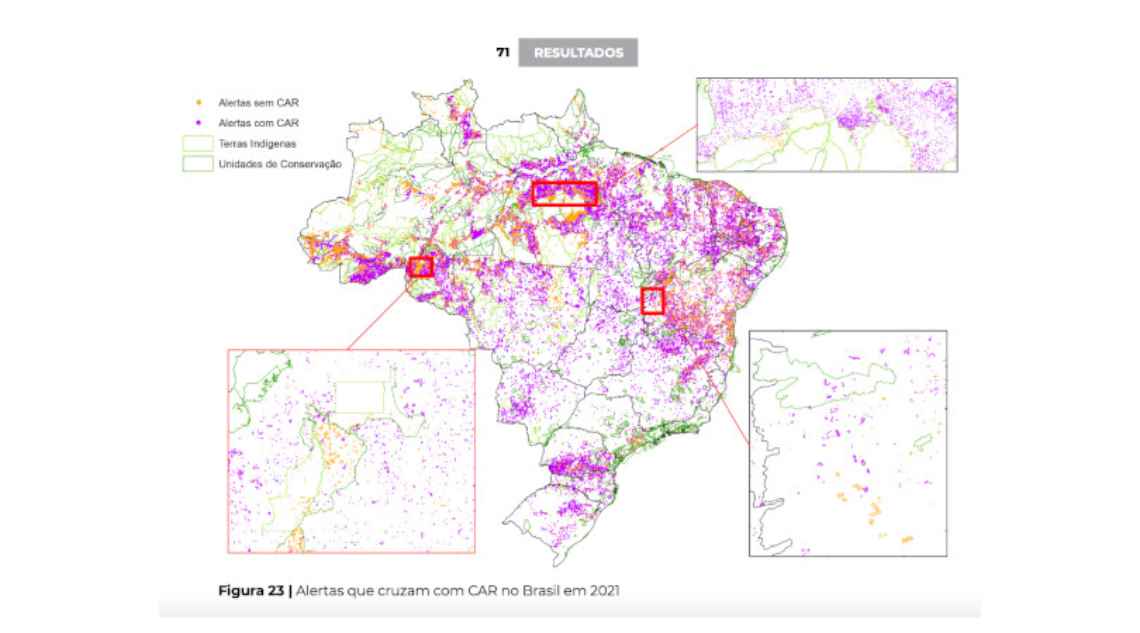Click the wide red rectangle in northern Brazil
Image resolution: width=1140 pixels, height=633 pixels.
click(x=564, y=194)
